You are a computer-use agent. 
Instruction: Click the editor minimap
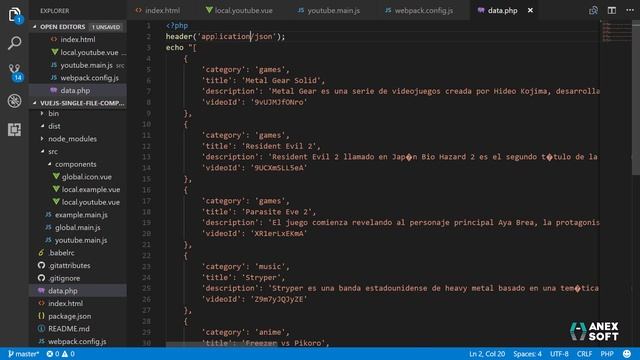click(x=616, y=32)
